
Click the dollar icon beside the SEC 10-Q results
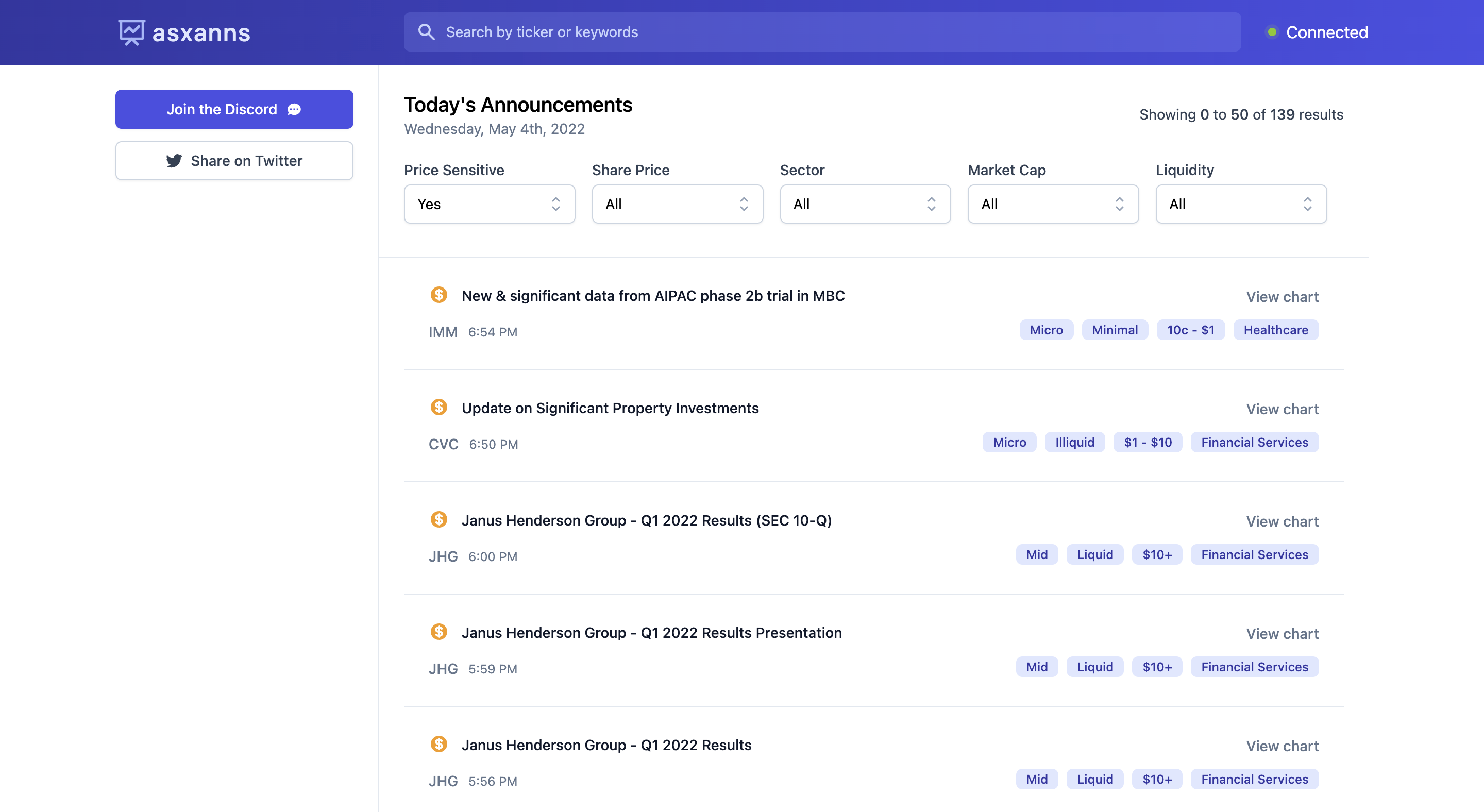[x=439, y=519]
